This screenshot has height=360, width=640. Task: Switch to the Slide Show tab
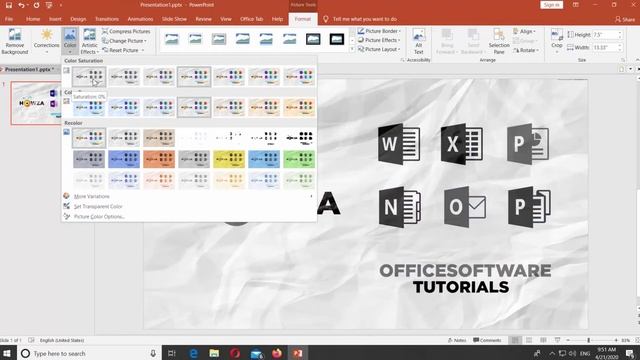pos(174,19)
